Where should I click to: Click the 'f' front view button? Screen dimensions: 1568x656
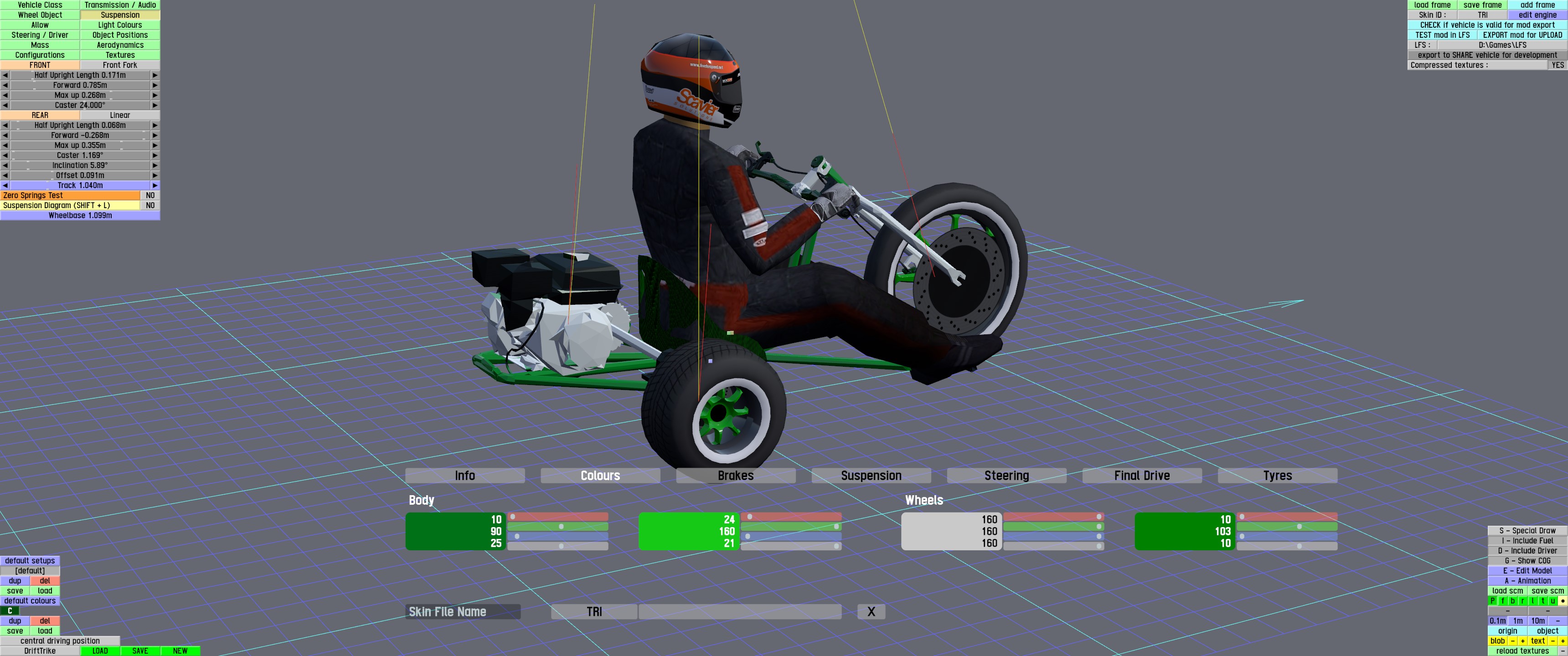pos(1503,600)
